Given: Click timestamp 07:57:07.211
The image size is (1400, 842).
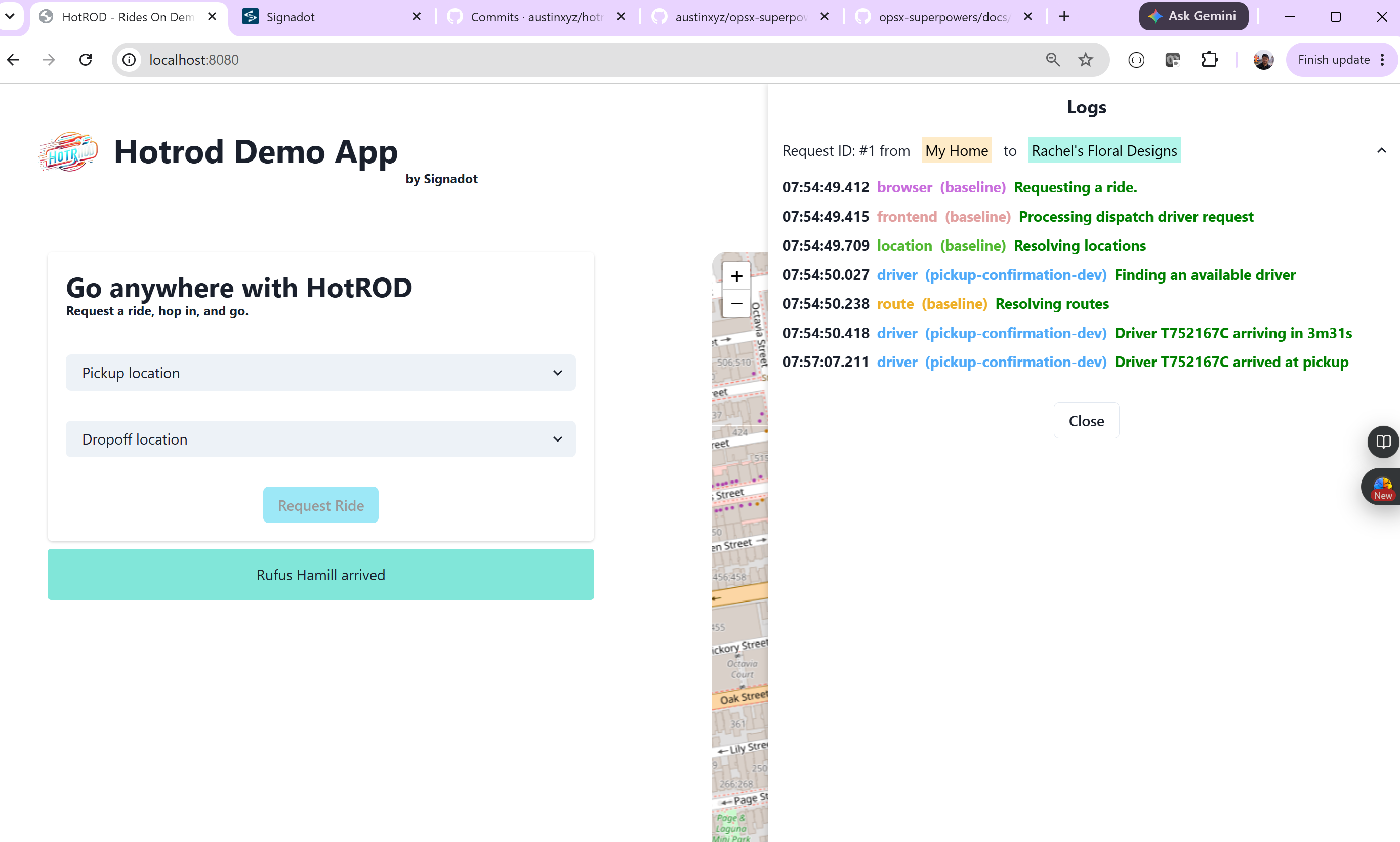Looking at the screenshot, I should click(x=826, y=362).
